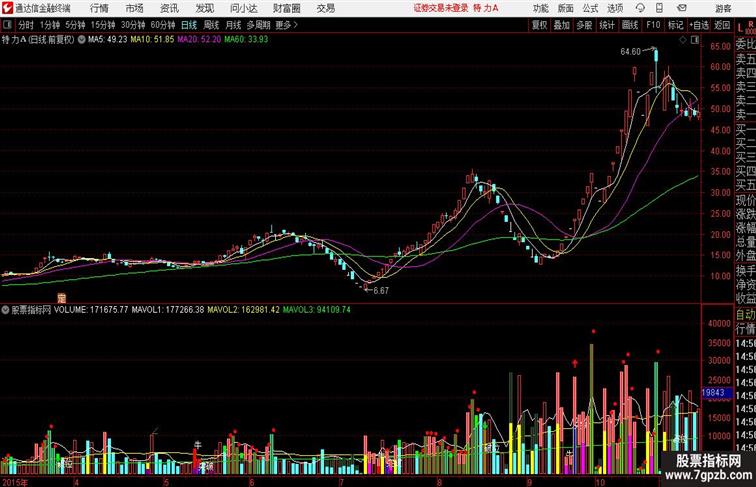The image size is (756, 487).
Task: Click the 多股 multi-stock button
Action: [584, 25]
